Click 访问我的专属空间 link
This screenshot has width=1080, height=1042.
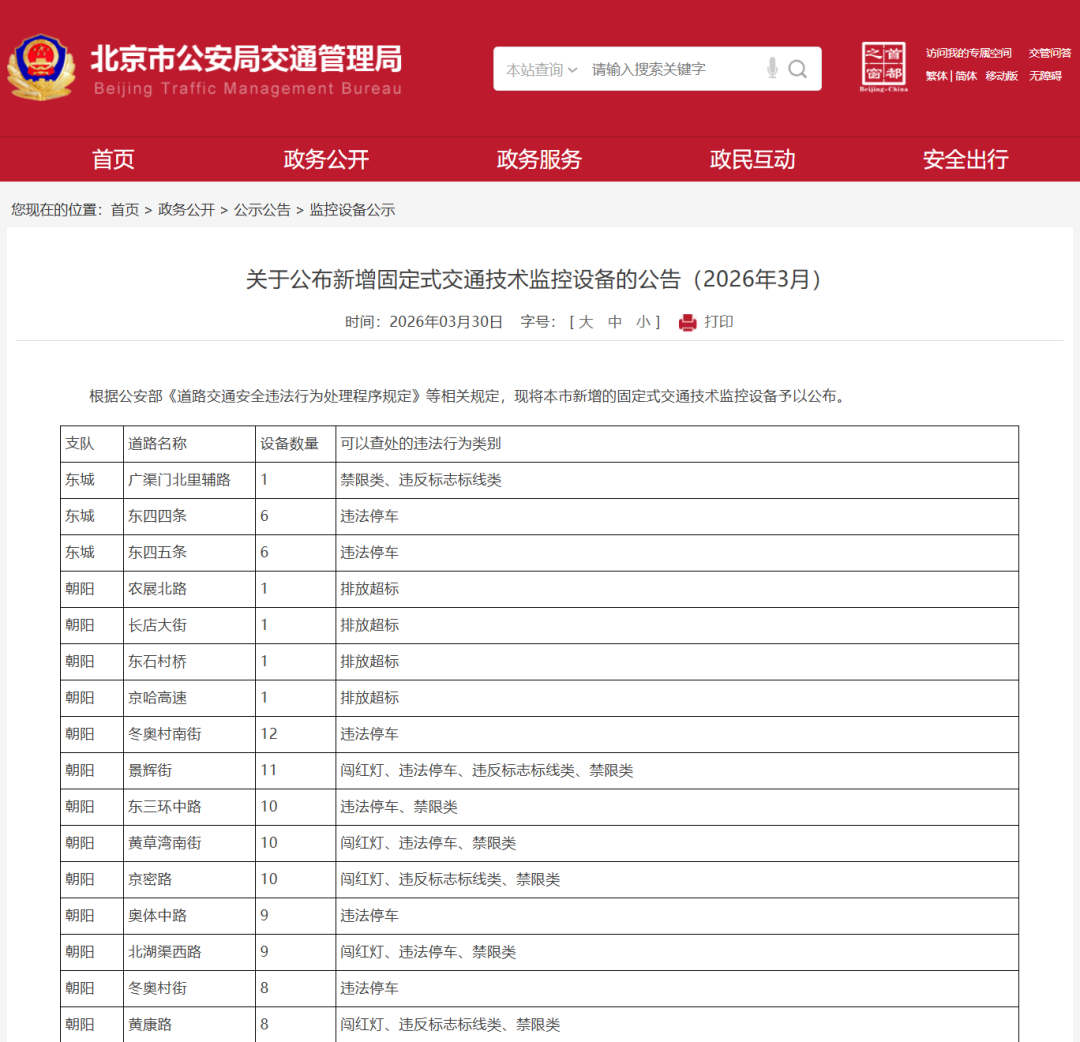[968, 53]
